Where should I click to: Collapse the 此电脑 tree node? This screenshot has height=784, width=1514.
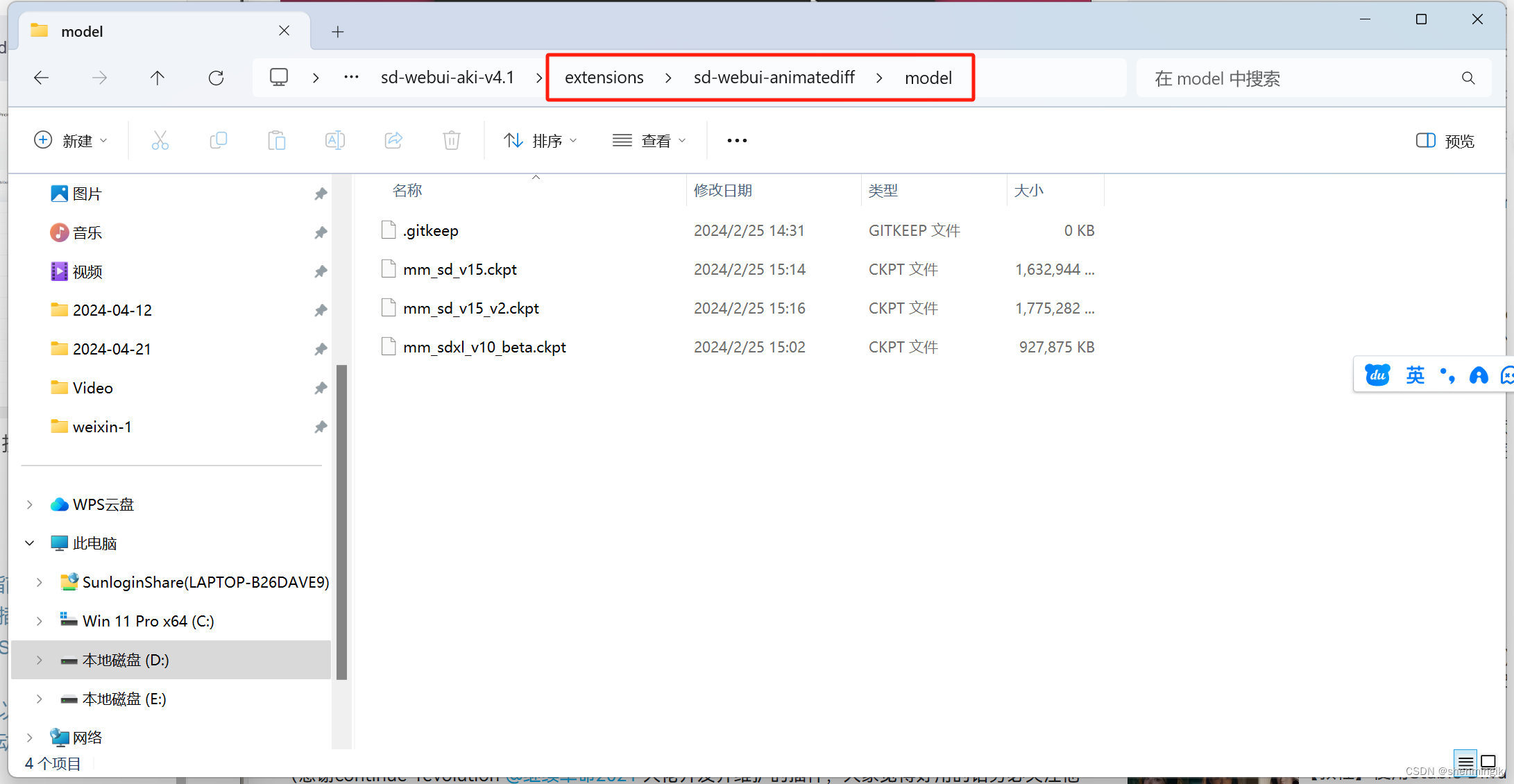[x=30, y=543]
